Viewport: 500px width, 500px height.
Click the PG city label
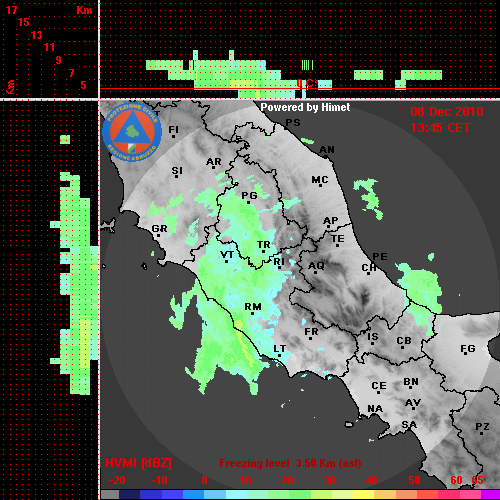click(249, 195)
